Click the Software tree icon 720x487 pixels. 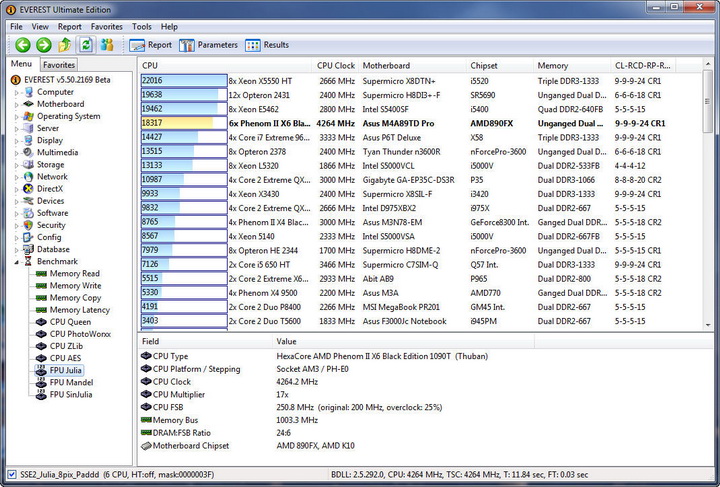tap(28, 213)
